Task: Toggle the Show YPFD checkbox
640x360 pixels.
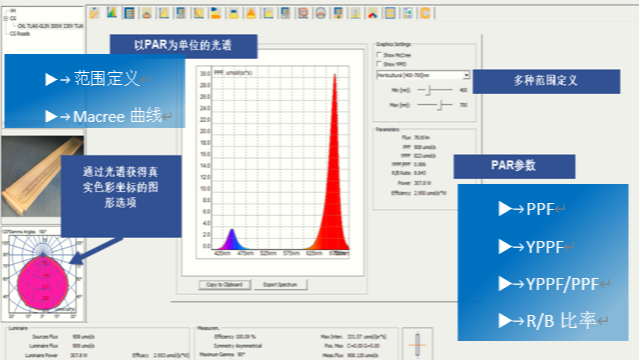Action: point(379,64)
